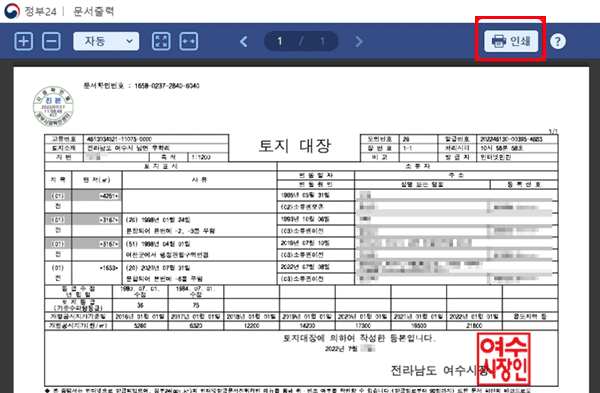Screen dimensions: 600x393
Task: Go to next page arrow
Action: click(359, 41)
